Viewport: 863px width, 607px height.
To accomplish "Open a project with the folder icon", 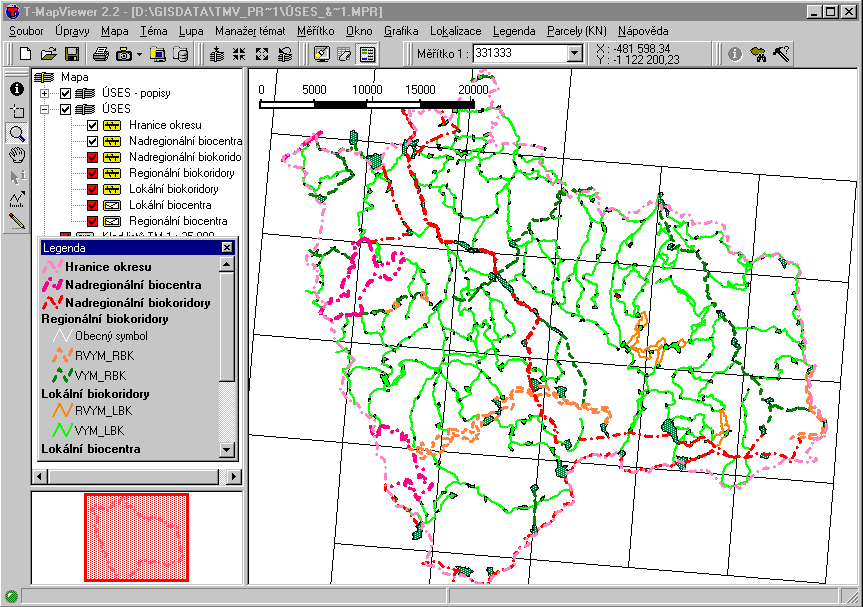I will click(x=49, y=54).
